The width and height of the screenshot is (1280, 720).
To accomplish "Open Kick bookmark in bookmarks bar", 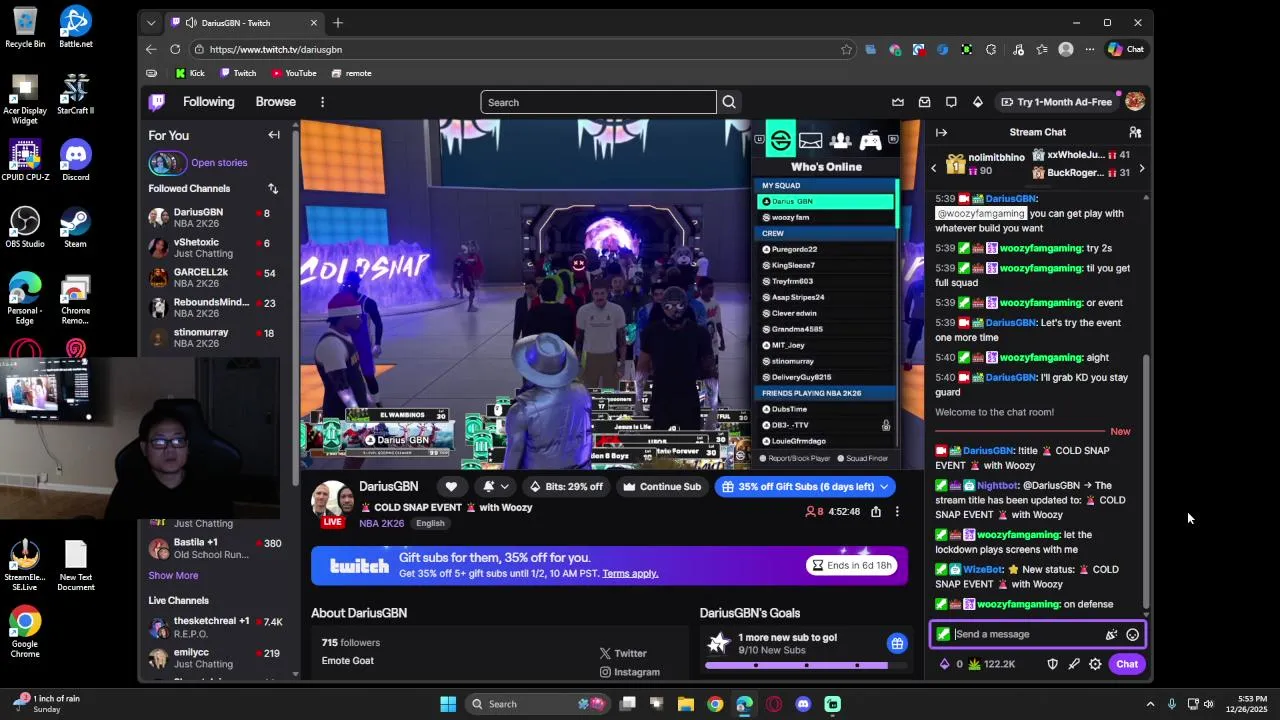I will [x=189, y=73].
